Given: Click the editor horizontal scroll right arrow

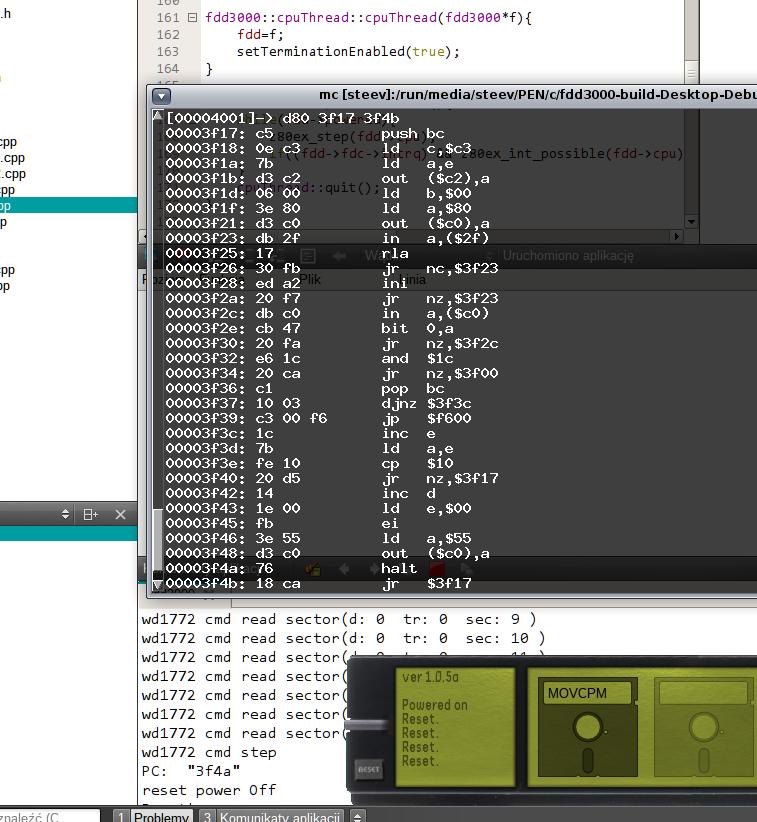Looking at the screenshot, I should [x=676, y=236].
